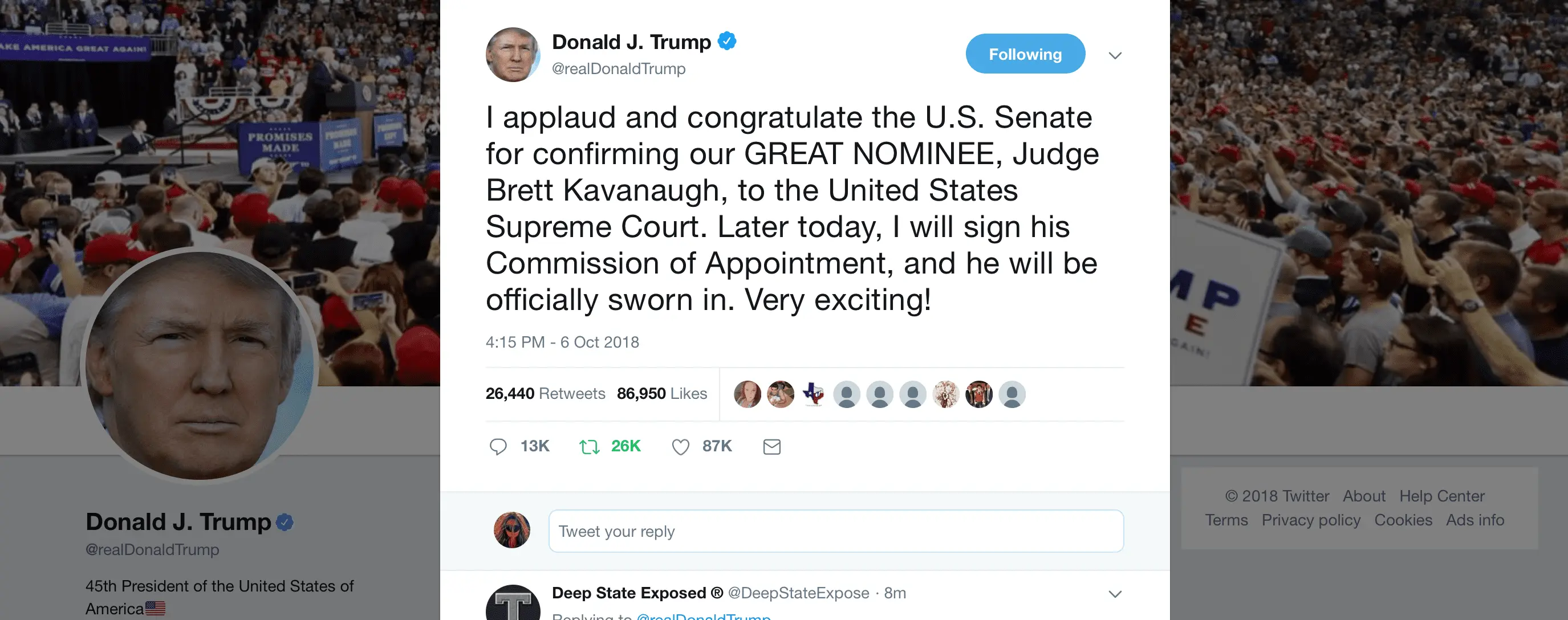This screenshot has width=1568, height=620.
Task: Open the Help Center link
Action: point(1441,496)
